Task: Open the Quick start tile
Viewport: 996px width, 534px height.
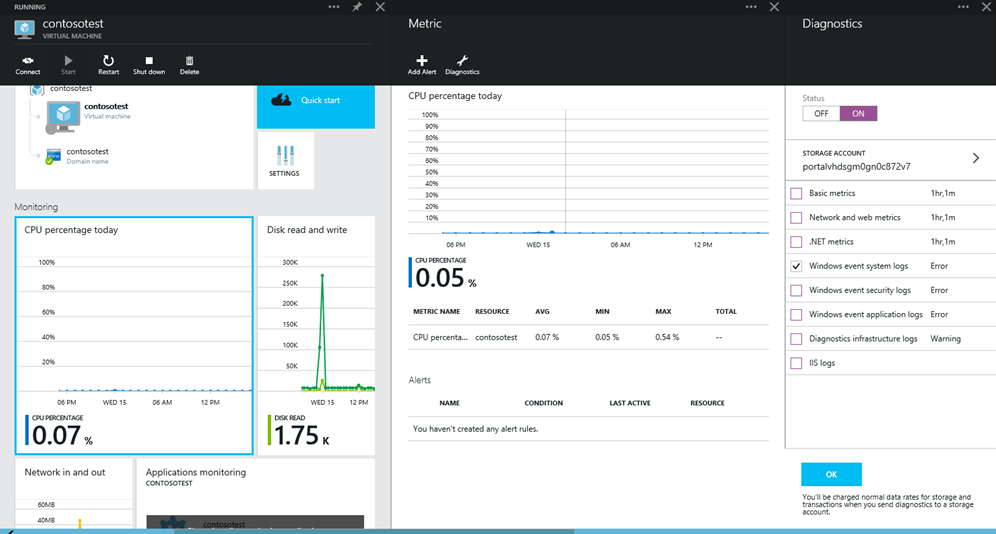Action: coord(315,100)
